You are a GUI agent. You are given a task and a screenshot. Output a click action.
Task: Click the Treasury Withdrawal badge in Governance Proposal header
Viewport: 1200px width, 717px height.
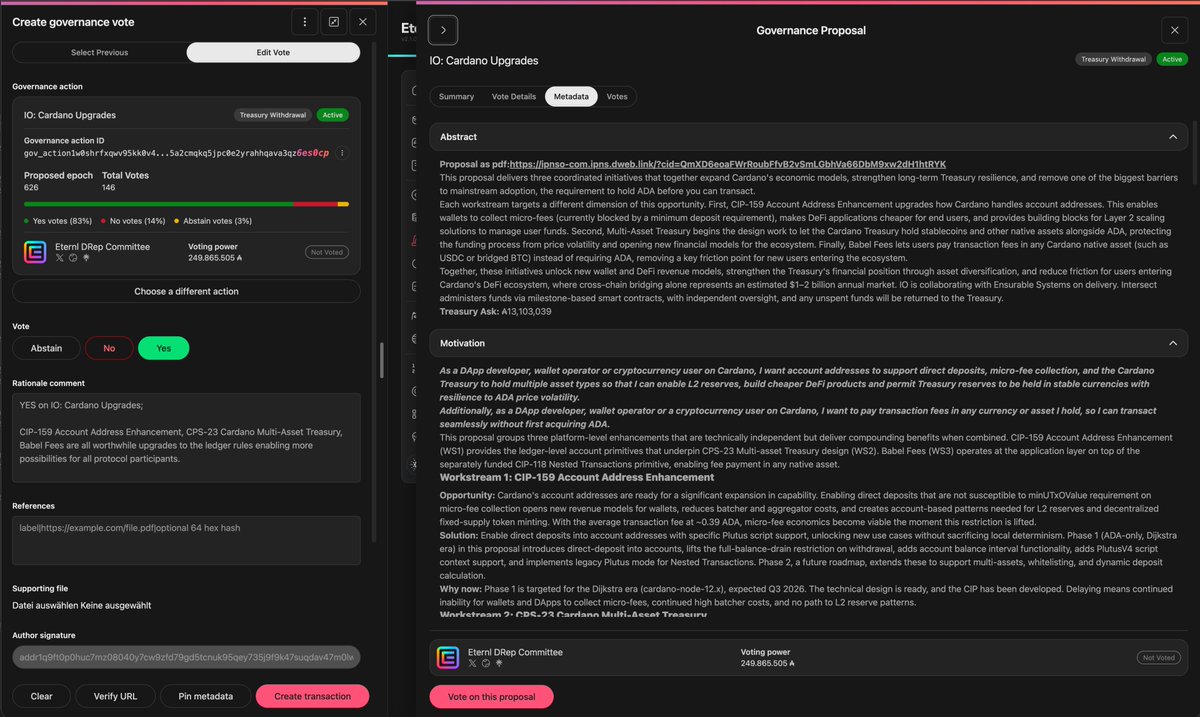1114,59
